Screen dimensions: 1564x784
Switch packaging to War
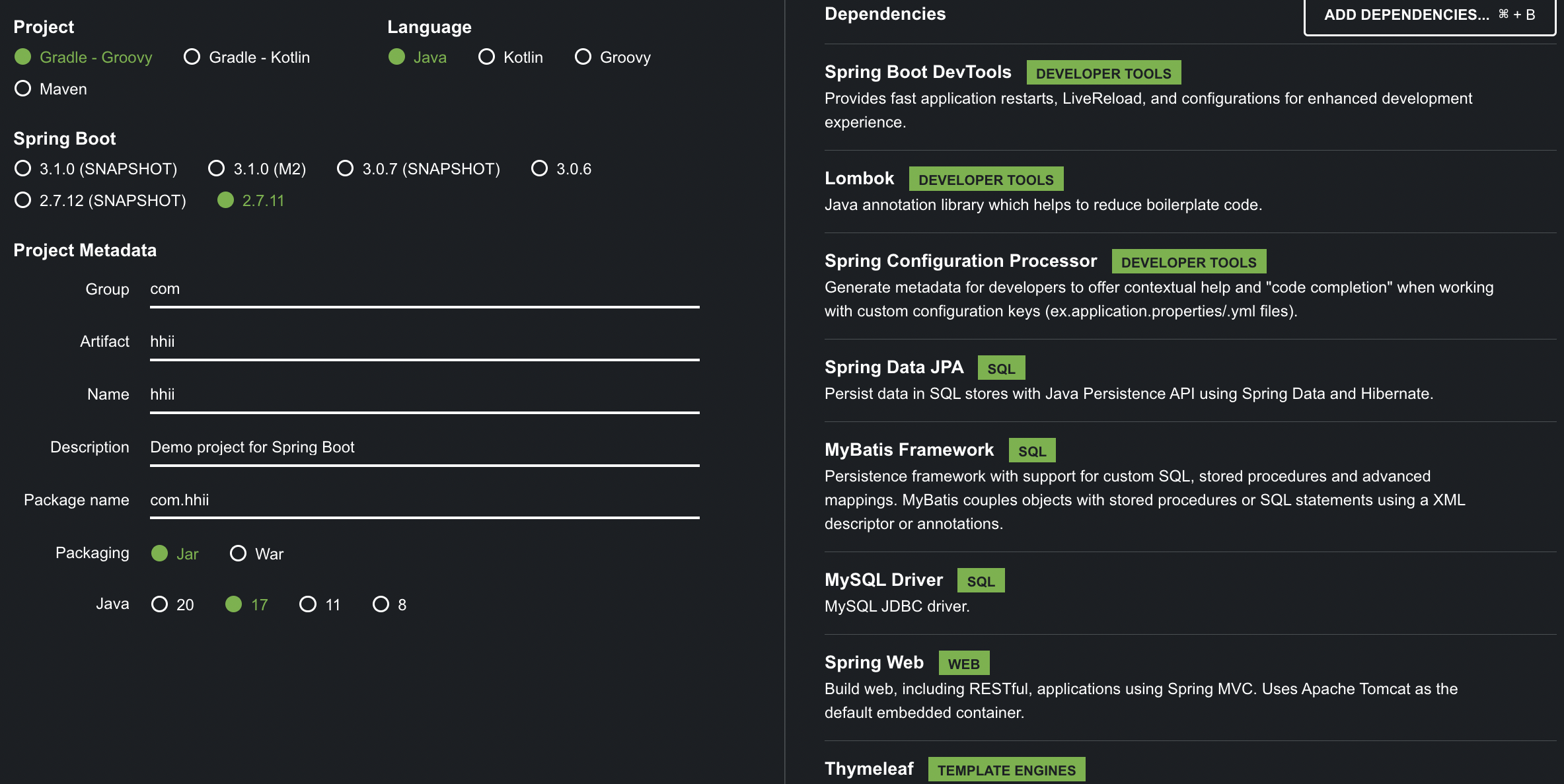click(239, 553)
